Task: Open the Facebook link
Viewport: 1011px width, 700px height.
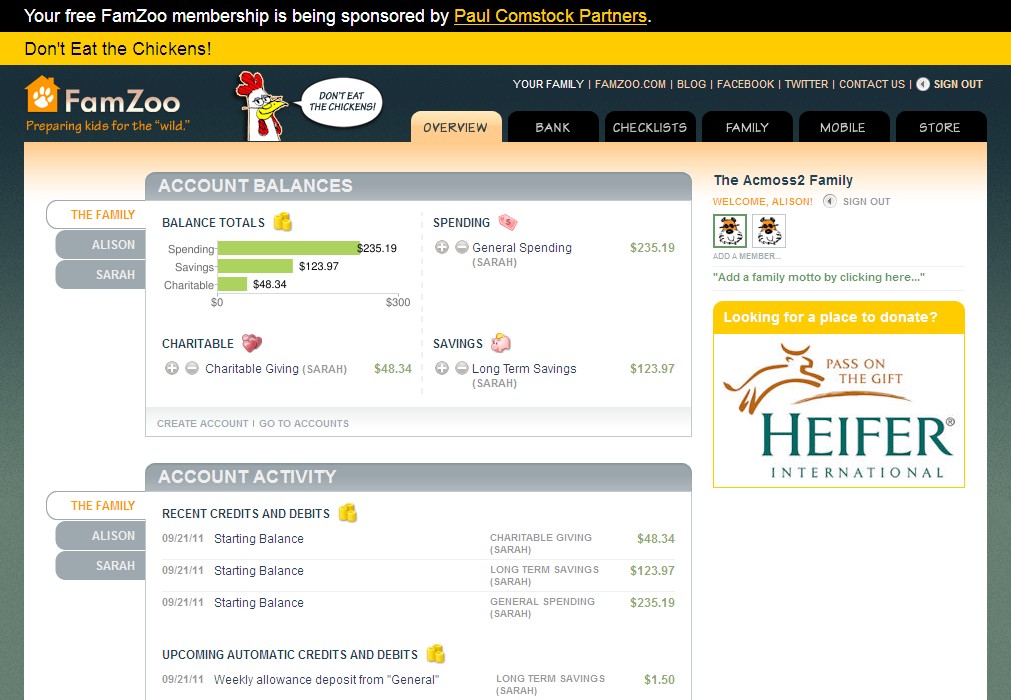Action: point(745,84)
